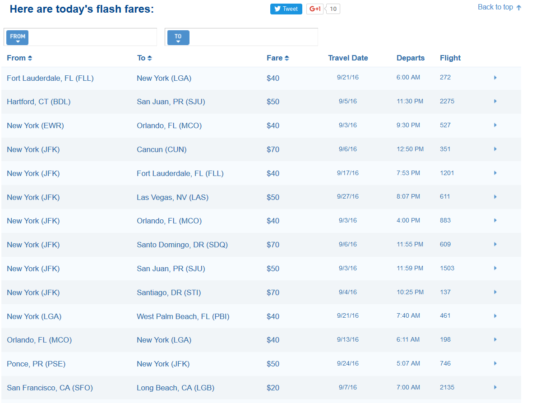Click travel date 9/13/16

pos(348,340)
